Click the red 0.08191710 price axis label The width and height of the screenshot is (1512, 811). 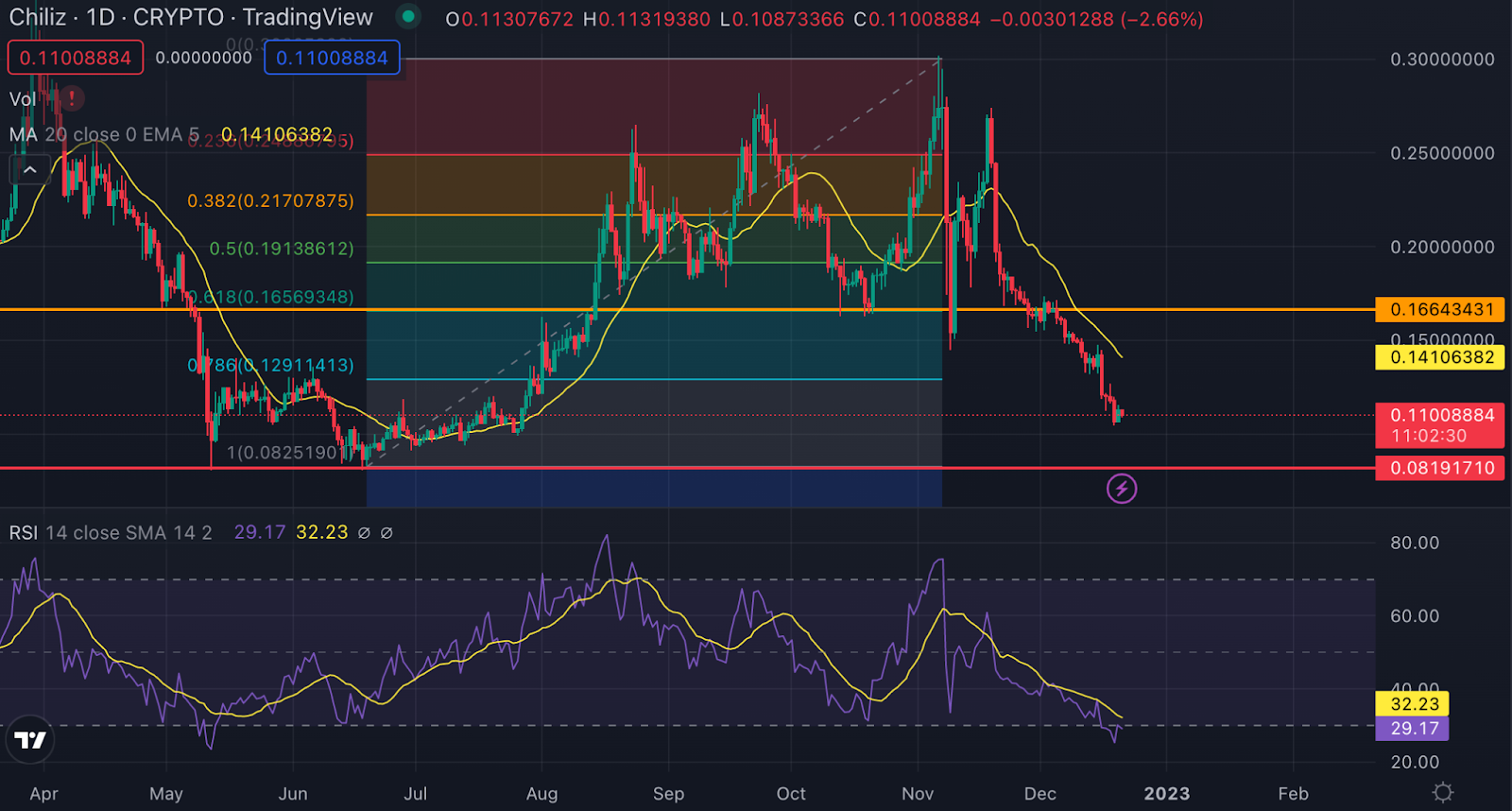[x=1440, y=468]
